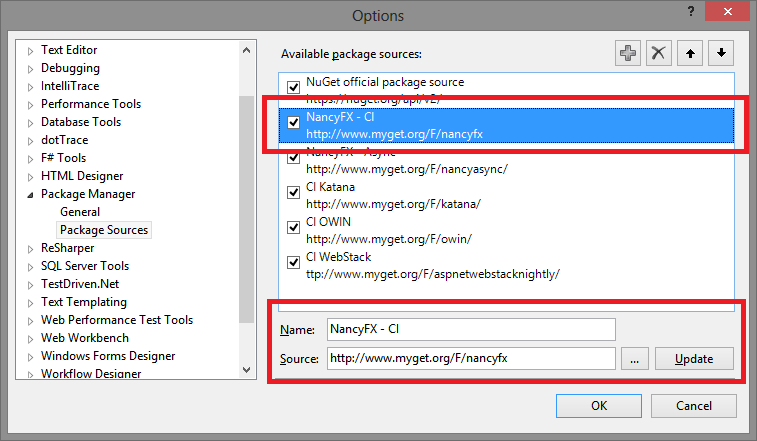Image resolution: width=757 pixels, height=441 pixels.
Task: Move selected source down with arrow icon
Action: [x=721, y=53]
